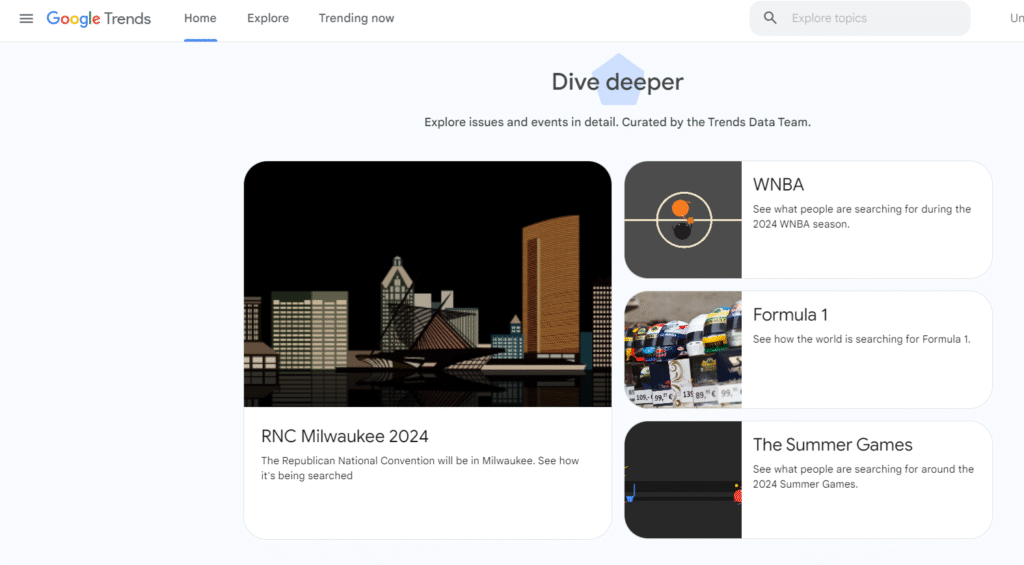Image resolution: width=1024 pixels, height=565 pixels.
Task: Switch to the Home tab
Action: [200, 18]
